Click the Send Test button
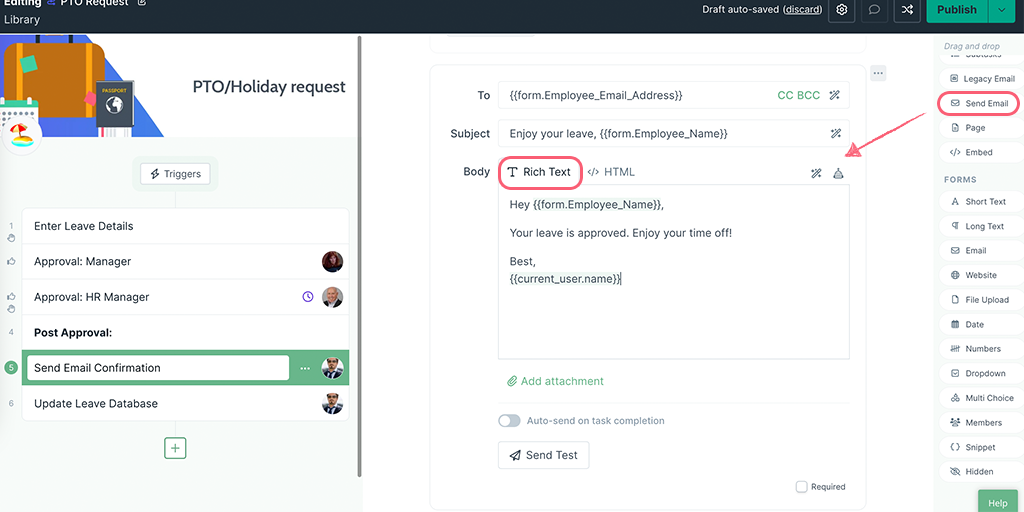The image size is (1024, 512). click(543, 455)
